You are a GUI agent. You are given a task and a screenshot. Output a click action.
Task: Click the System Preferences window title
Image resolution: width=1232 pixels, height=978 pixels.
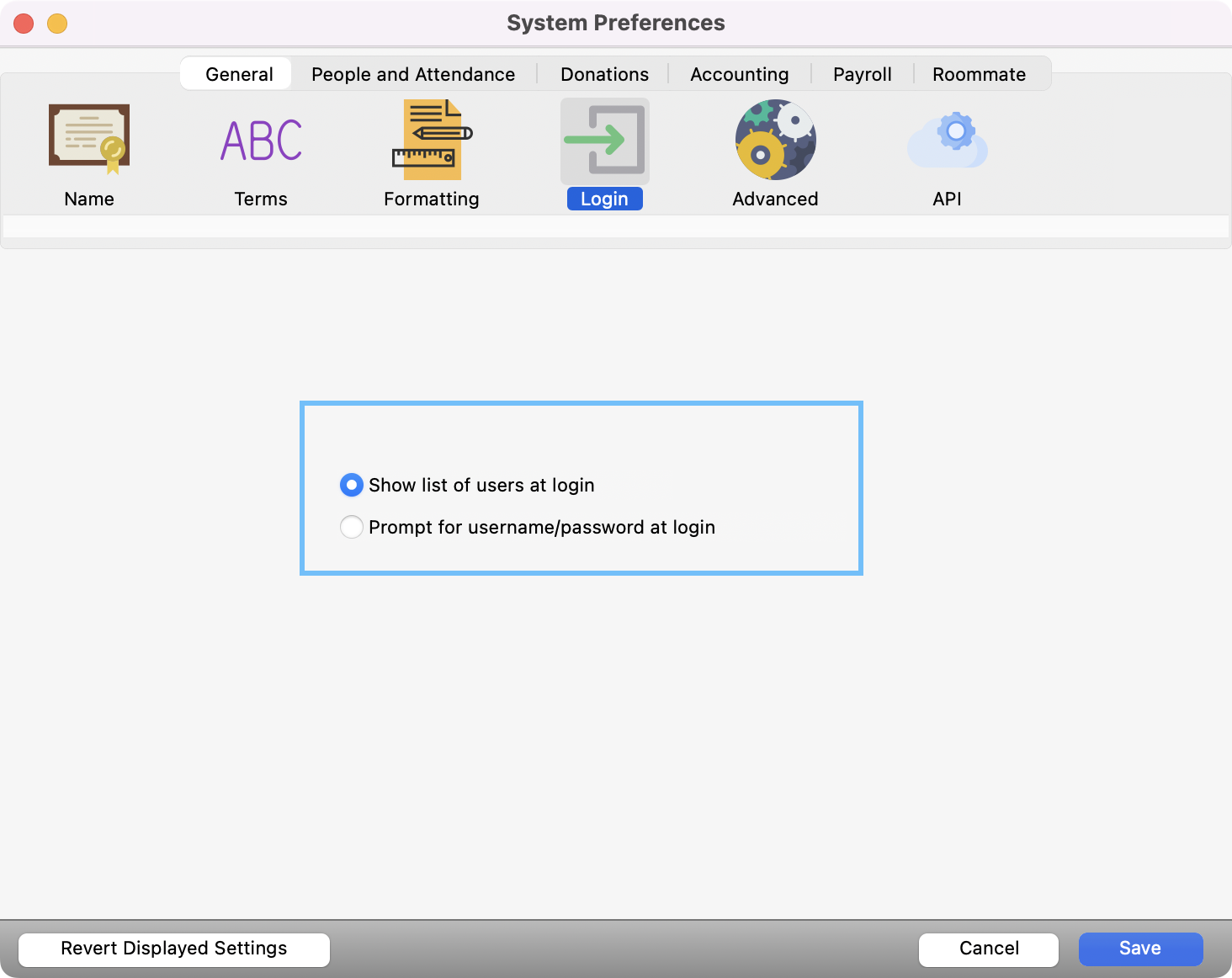[x=615, y=23]
